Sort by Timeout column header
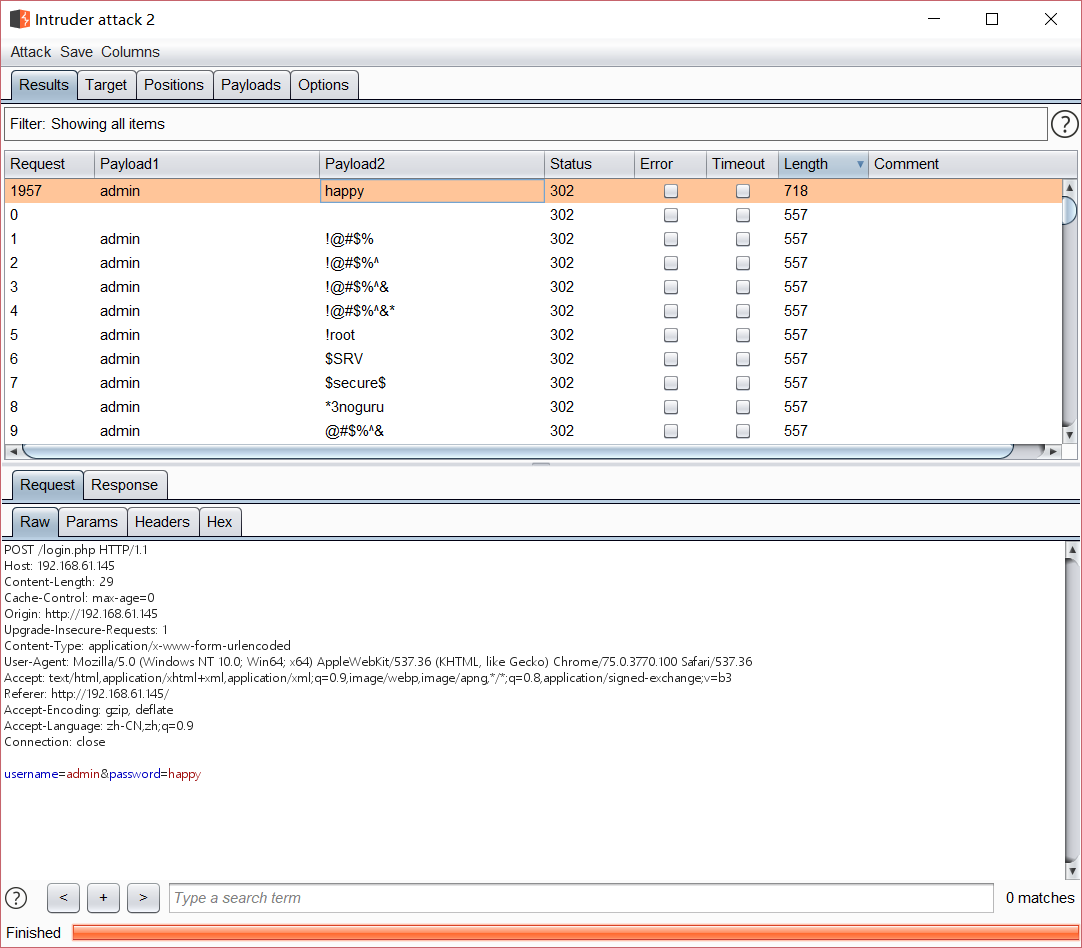This screenshot has height=948, width=1082. 742,164
